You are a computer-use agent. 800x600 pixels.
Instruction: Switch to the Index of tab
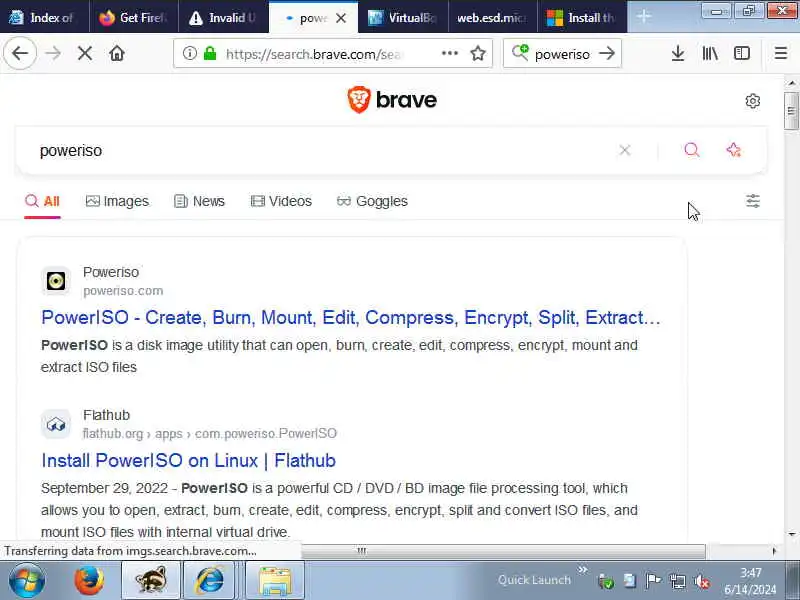(x=44, y=17)
